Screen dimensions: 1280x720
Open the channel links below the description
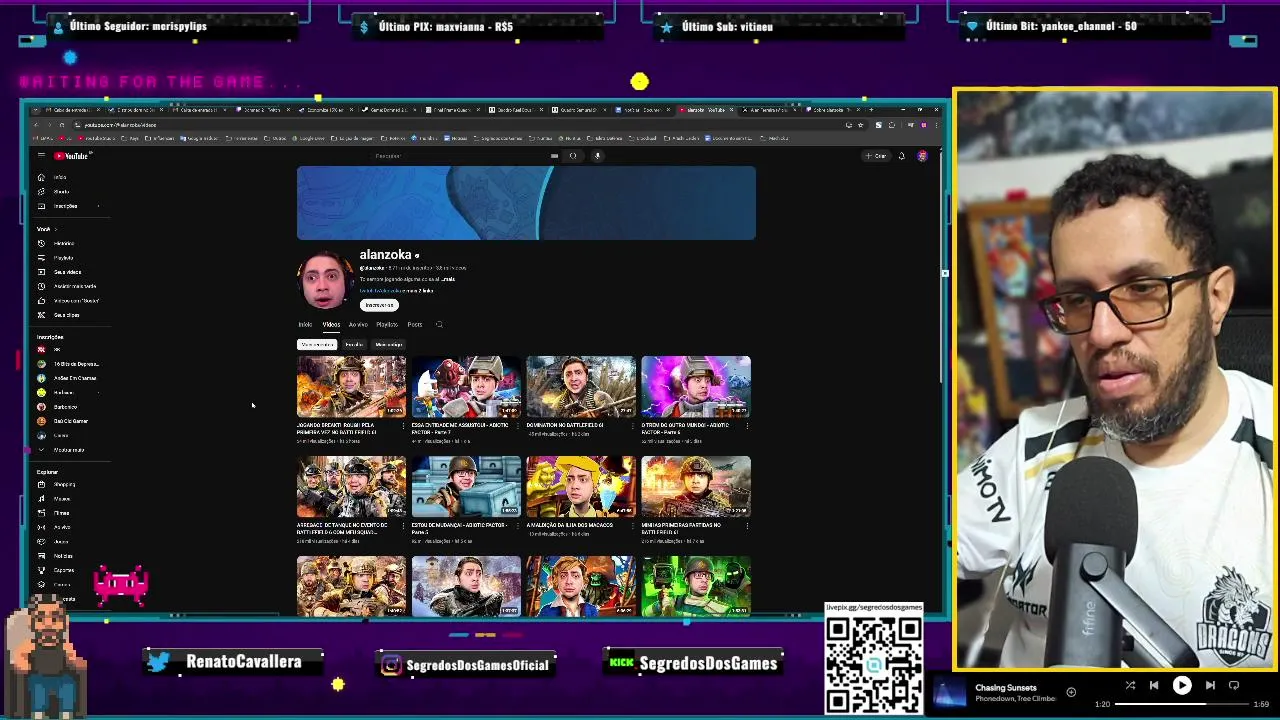point(396,291)
